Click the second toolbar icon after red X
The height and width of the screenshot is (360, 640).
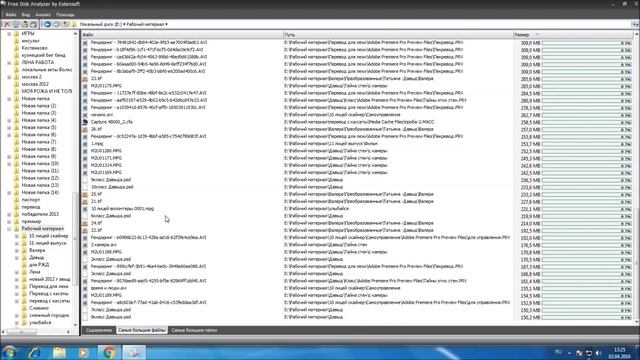click(x=16, y=24)
